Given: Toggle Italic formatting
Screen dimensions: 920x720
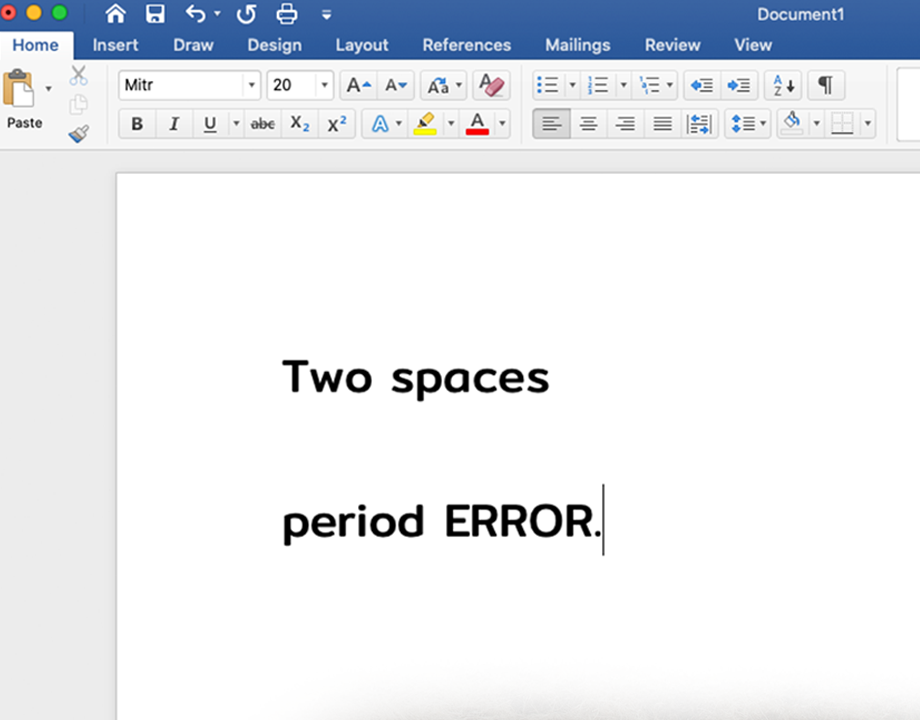Looking at the screenshot, I should (173, 124).
